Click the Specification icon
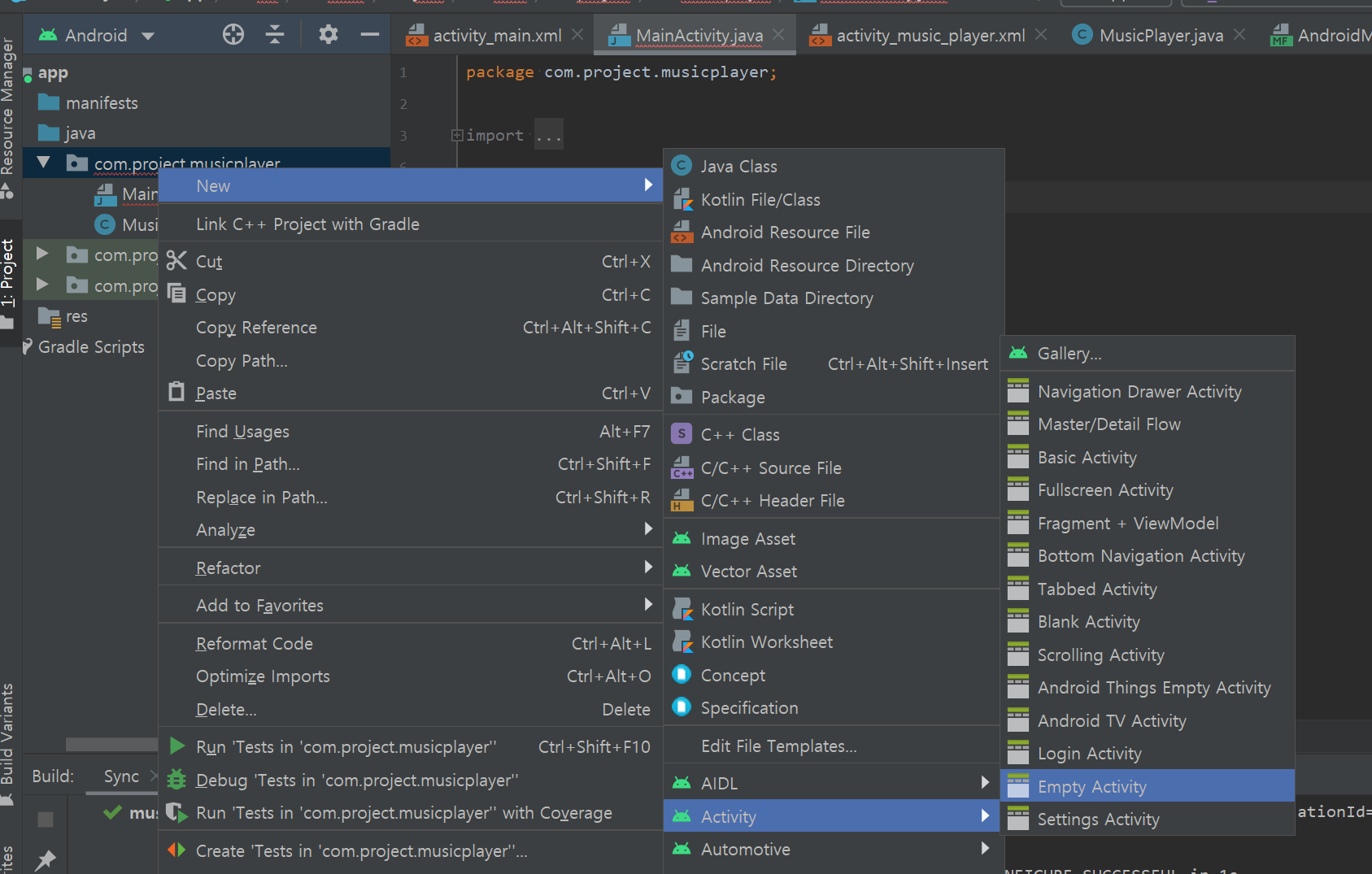Screen dimensions: 1372x874 click(x=682, y=707)
